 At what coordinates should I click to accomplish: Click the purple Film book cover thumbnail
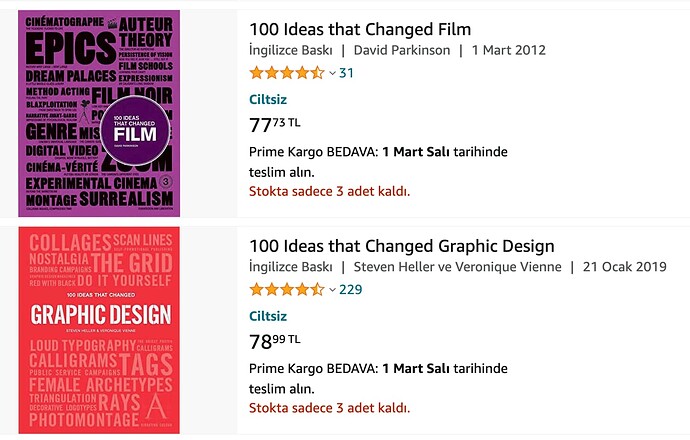pos(99,114)
